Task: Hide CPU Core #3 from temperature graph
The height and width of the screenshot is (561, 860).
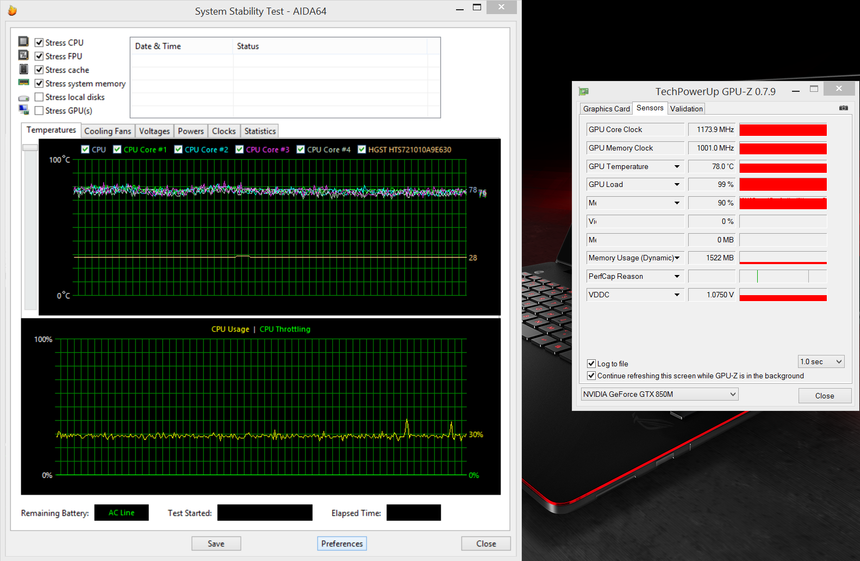Action: coord(239,150)
